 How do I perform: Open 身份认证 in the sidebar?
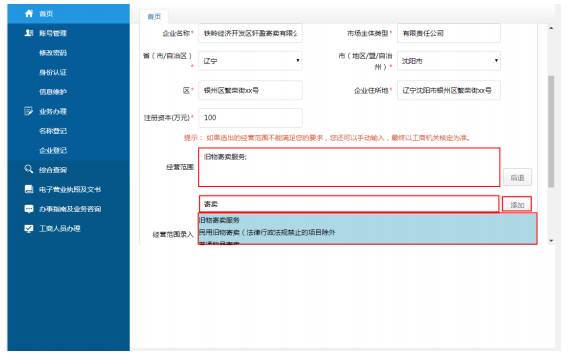53,72
